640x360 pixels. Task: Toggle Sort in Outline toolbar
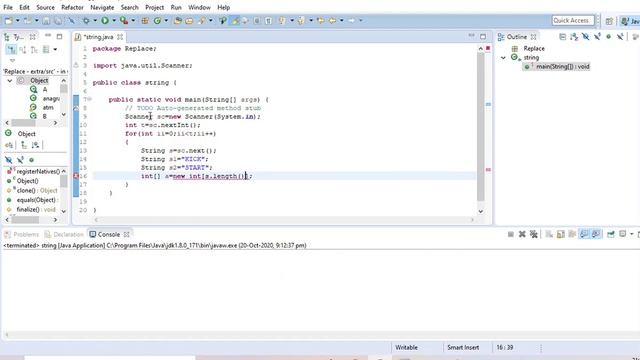574,37
